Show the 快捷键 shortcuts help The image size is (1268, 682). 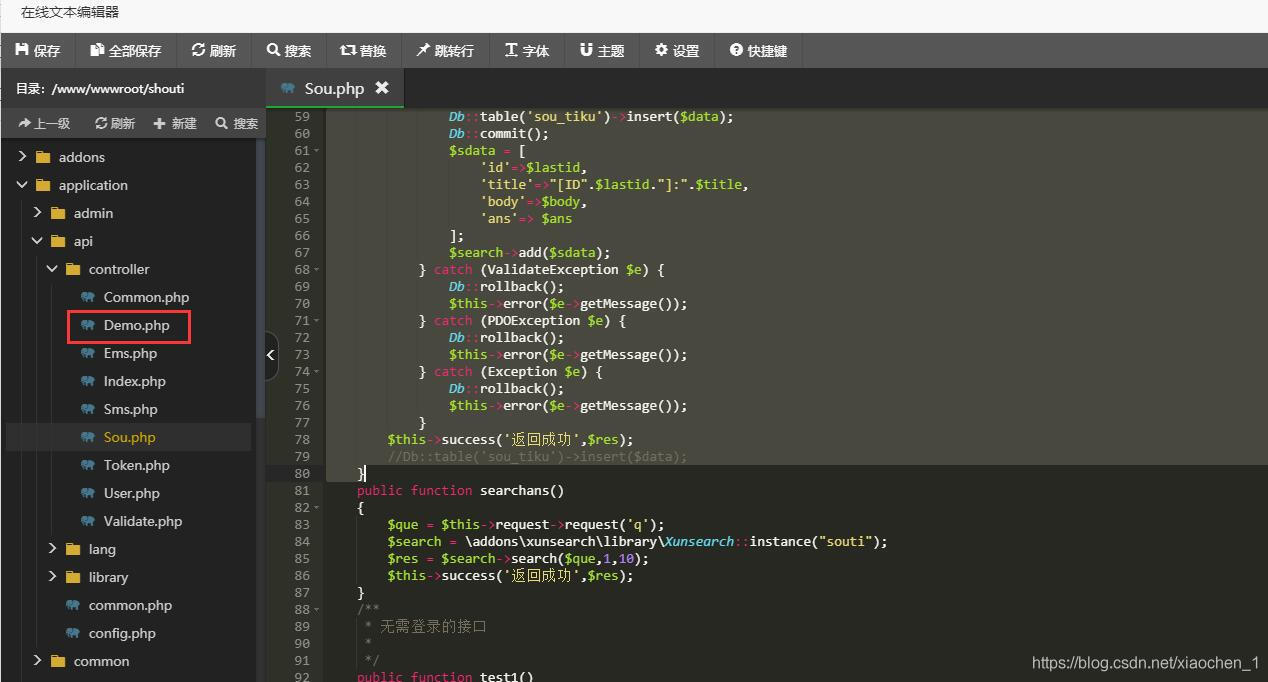coord(758,50)
